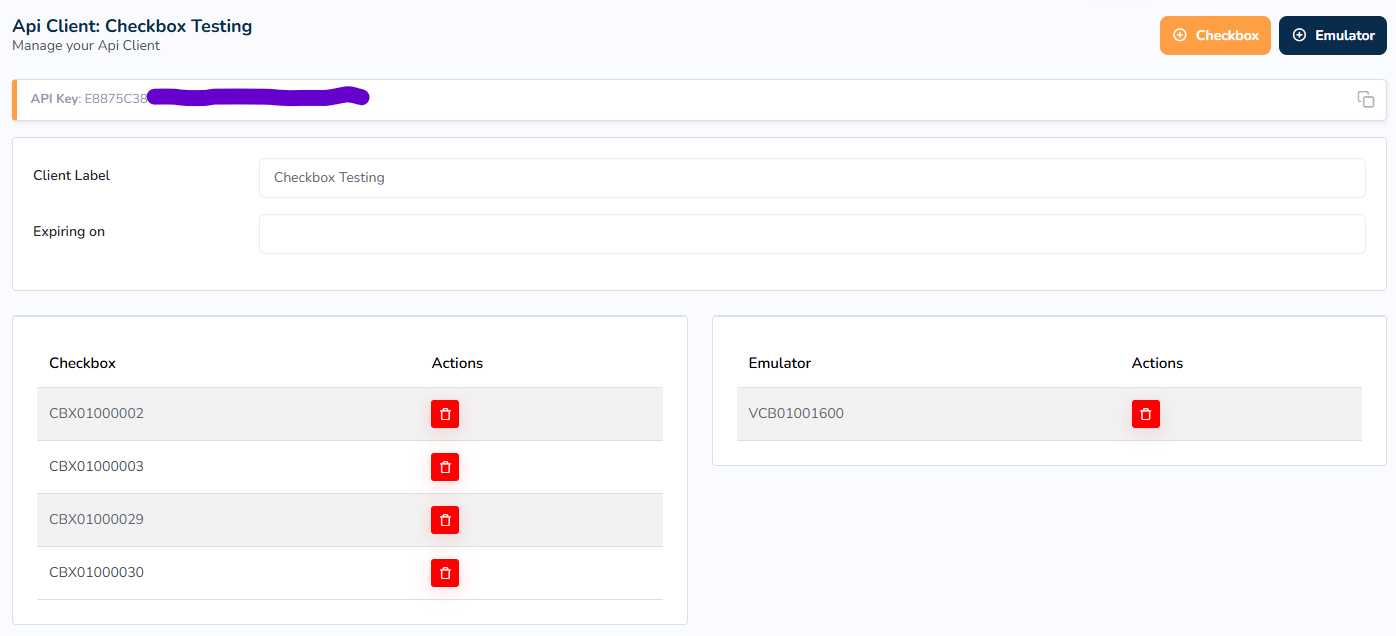Click the Emulator column header

pos(779,363)
